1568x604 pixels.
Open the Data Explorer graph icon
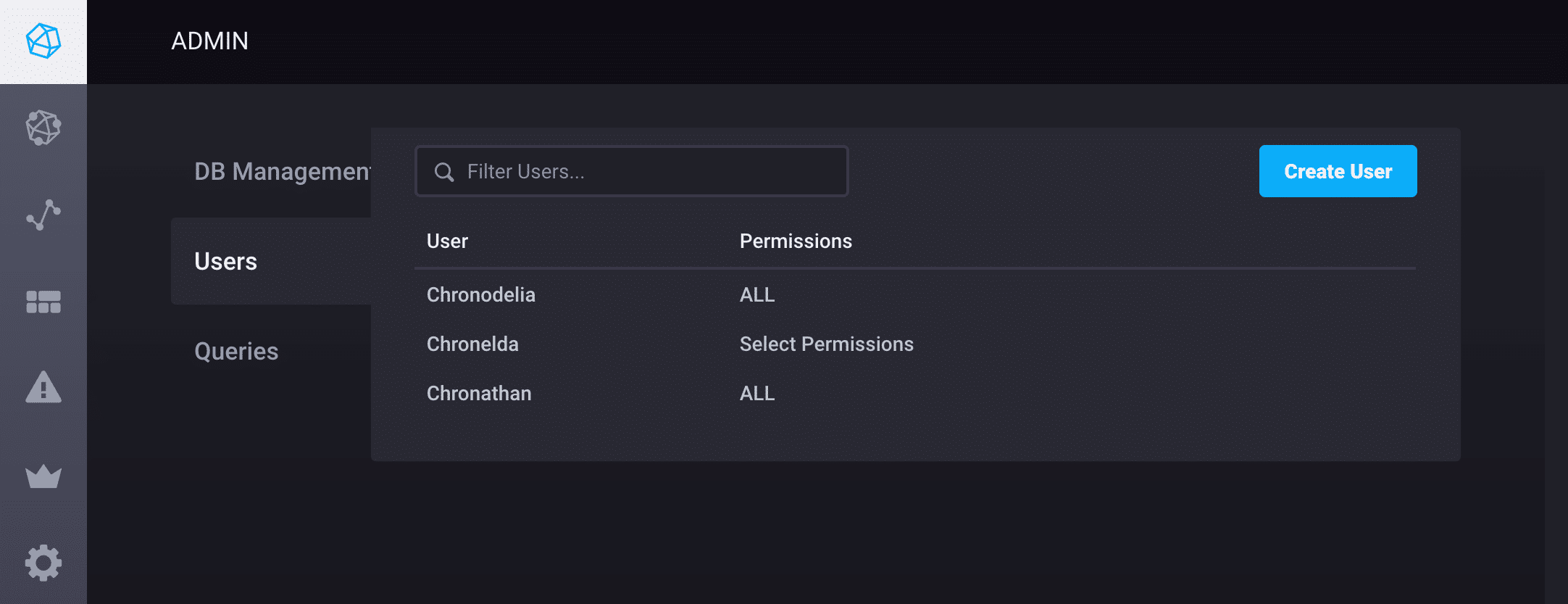tap(43, 215)
